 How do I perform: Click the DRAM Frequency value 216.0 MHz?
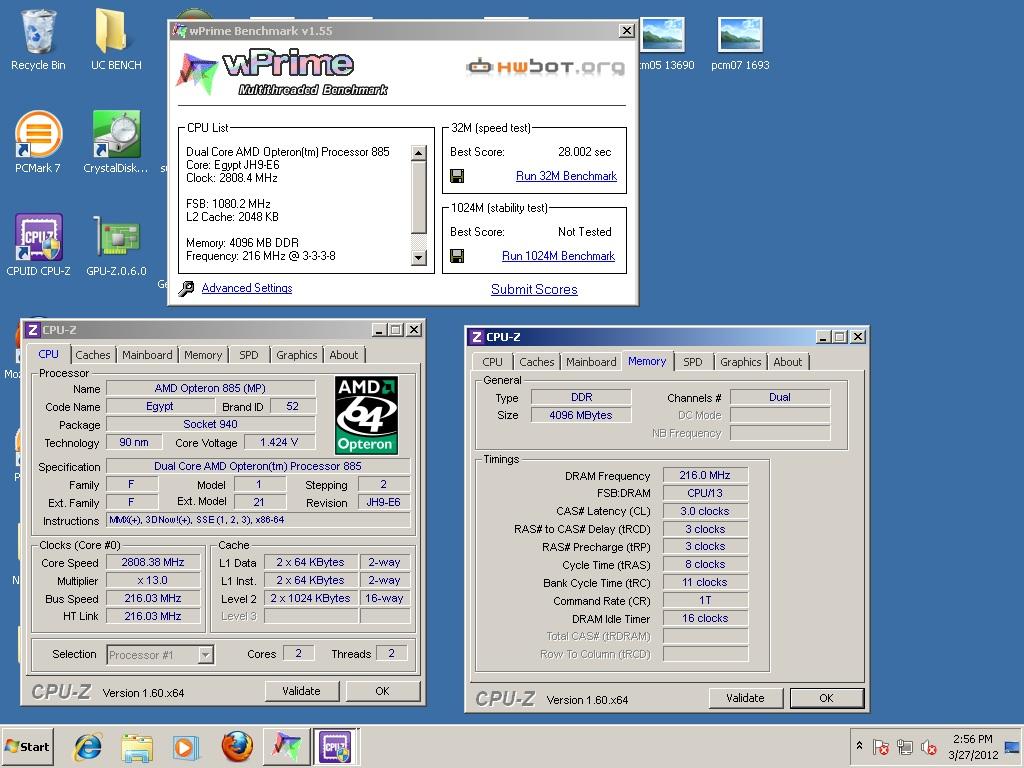[x=705, y=475]
